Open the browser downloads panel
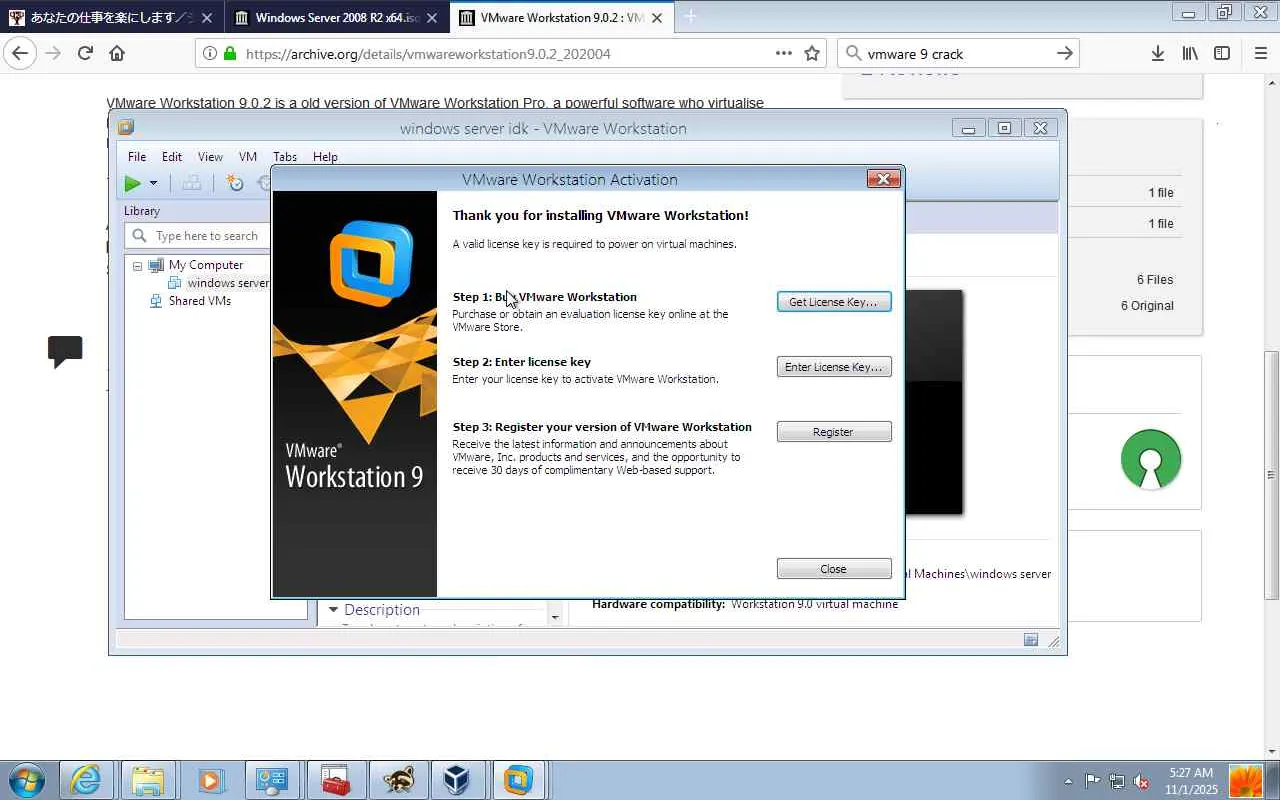1280x800 pixels. click(x=1157, y=54)
